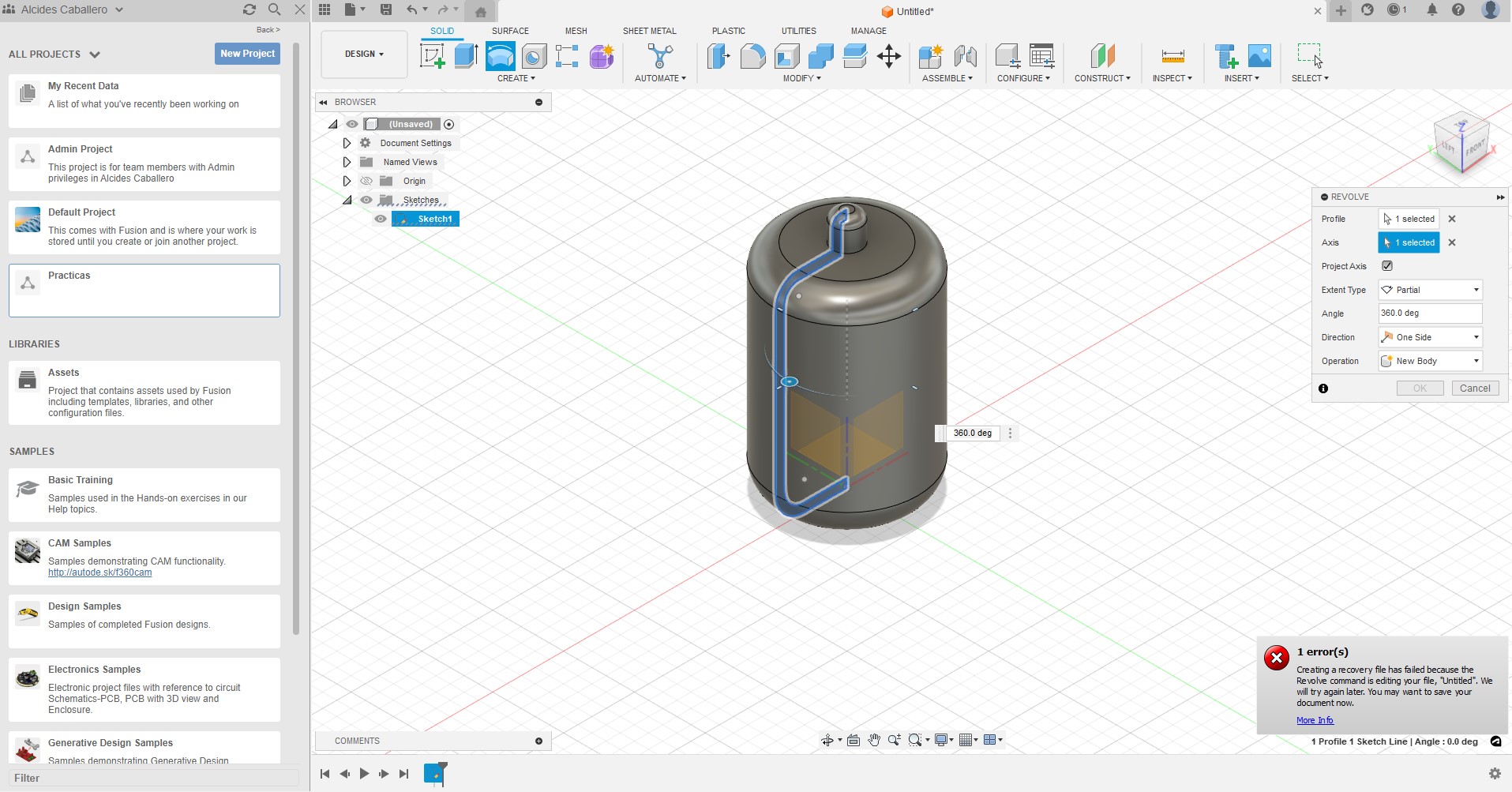Collapse the Sketches folder

[347, 200]
